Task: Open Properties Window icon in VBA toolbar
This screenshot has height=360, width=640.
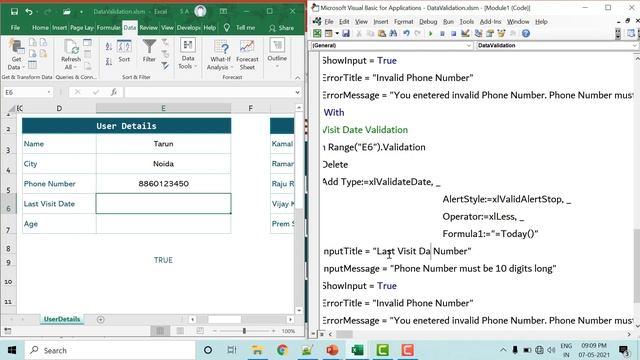Action: coord(490,33)
